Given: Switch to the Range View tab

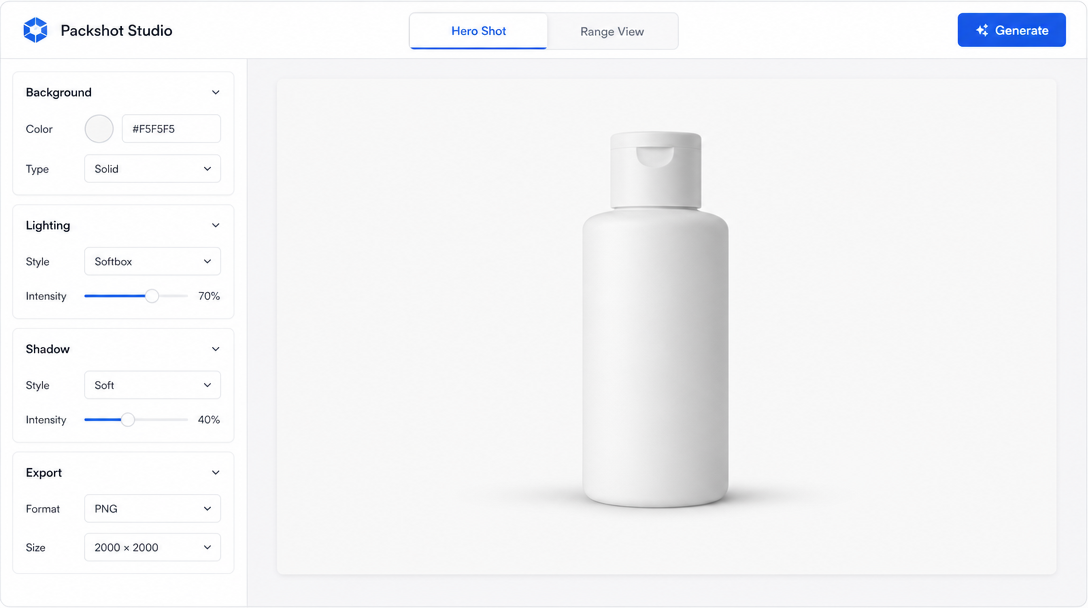Looking at the screenshot, I should (x=612, y=31).
